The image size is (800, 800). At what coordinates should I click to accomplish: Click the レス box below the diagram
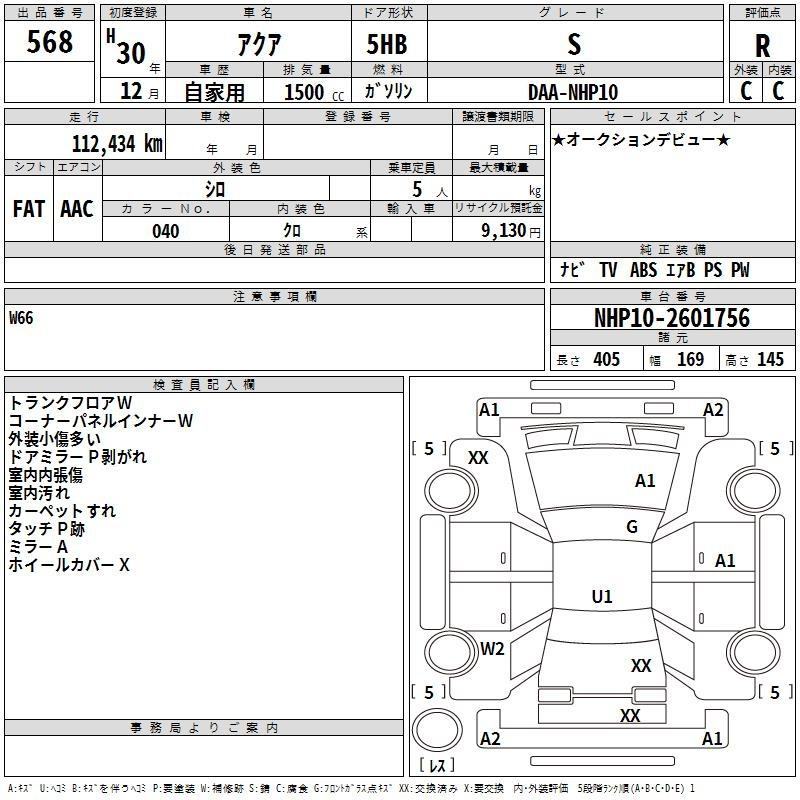tap(437, 767)
